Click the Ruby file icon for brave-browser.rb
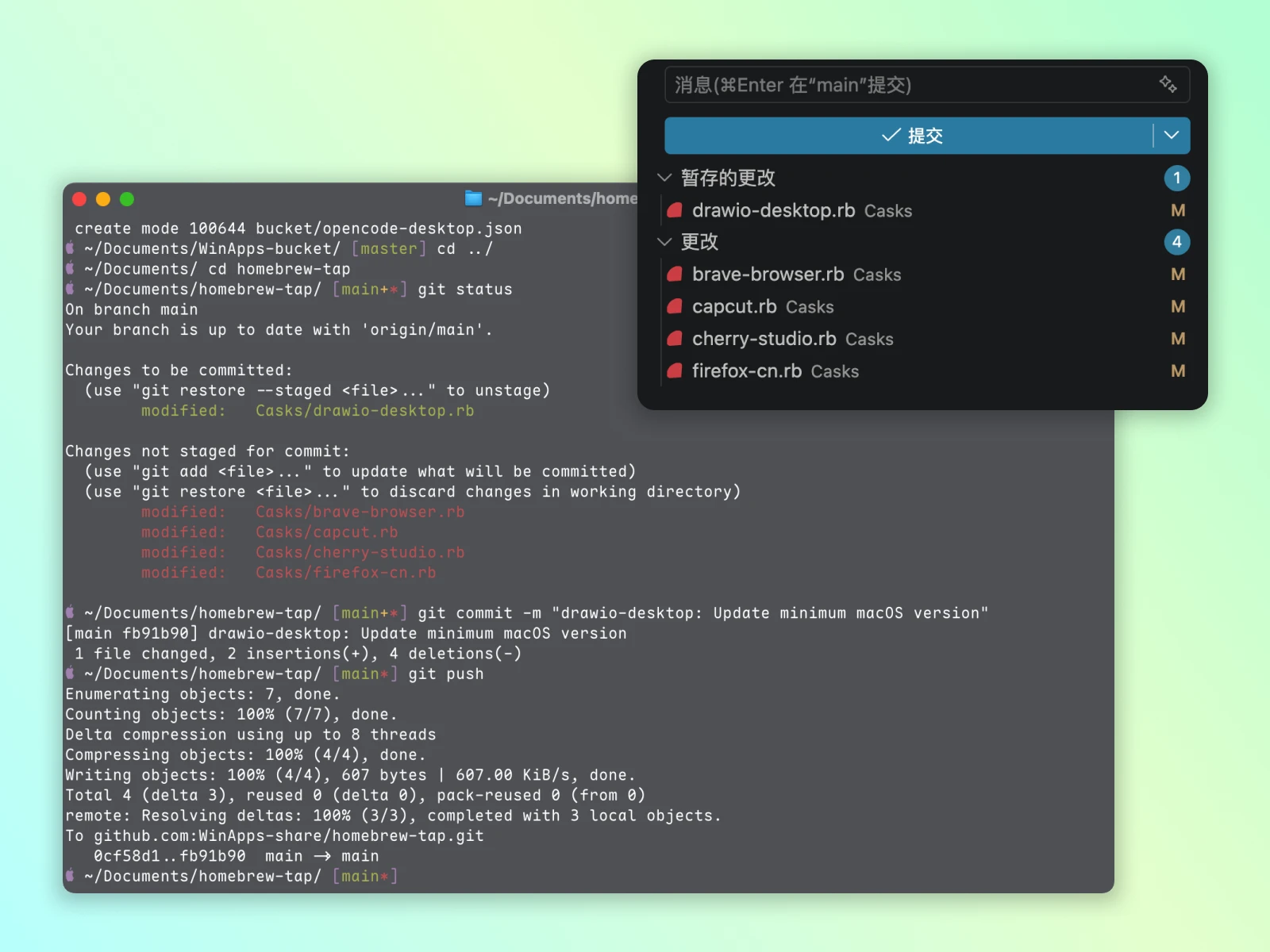 click(x=675, y=274)
